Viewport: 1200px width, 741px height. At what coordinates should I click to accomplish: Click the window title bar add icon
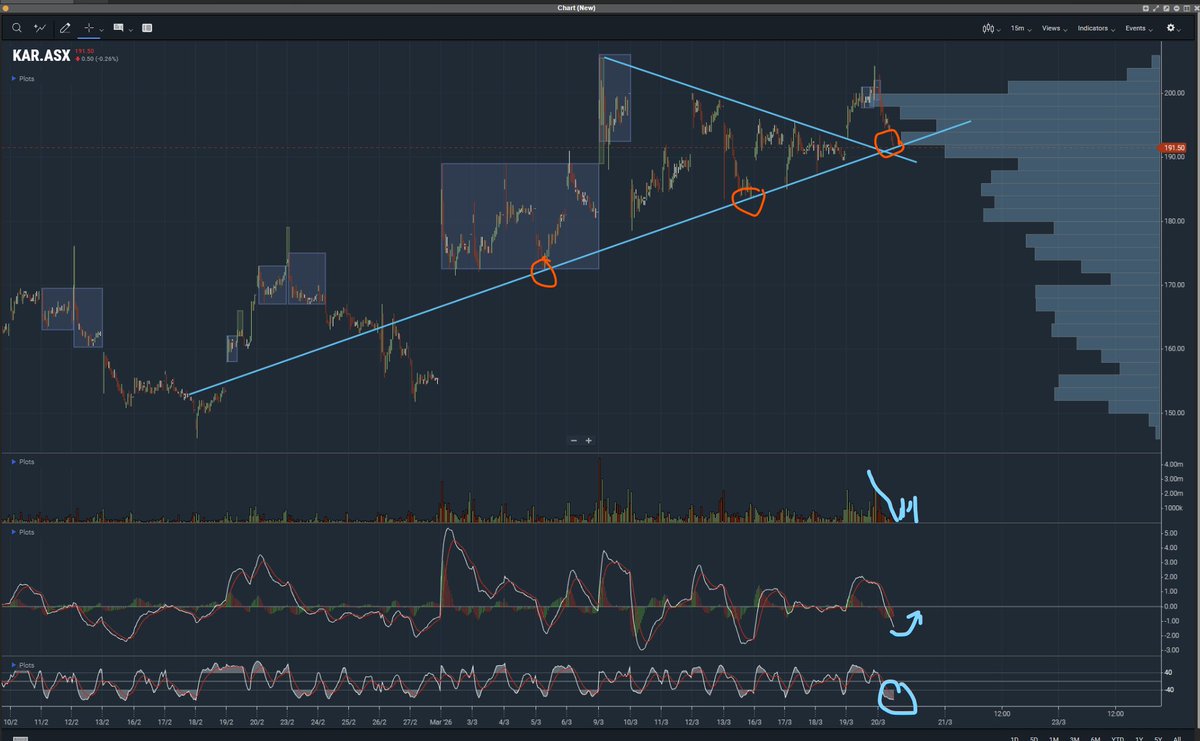1146,8
